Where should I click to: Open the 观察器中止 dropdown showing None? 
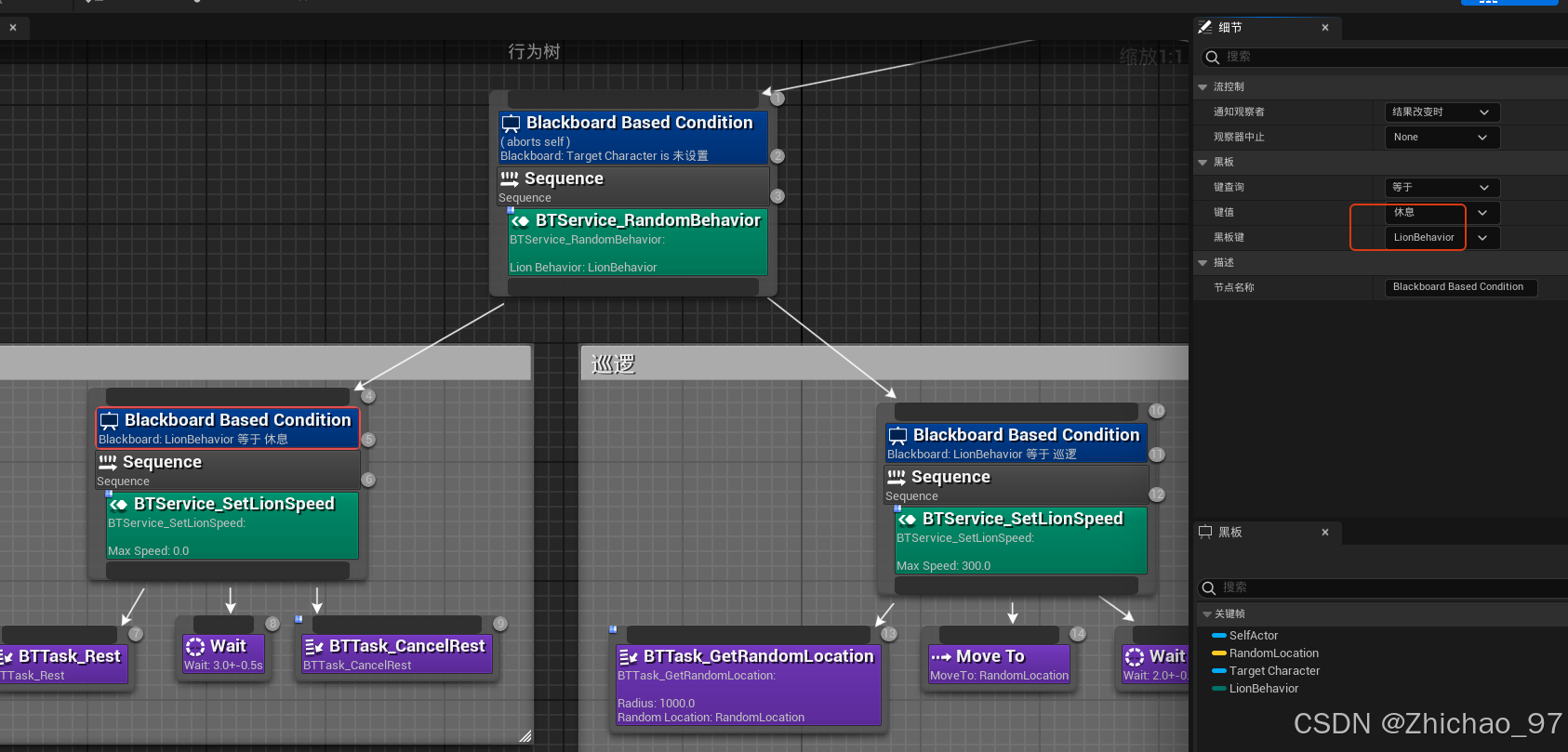(1442, 138)
